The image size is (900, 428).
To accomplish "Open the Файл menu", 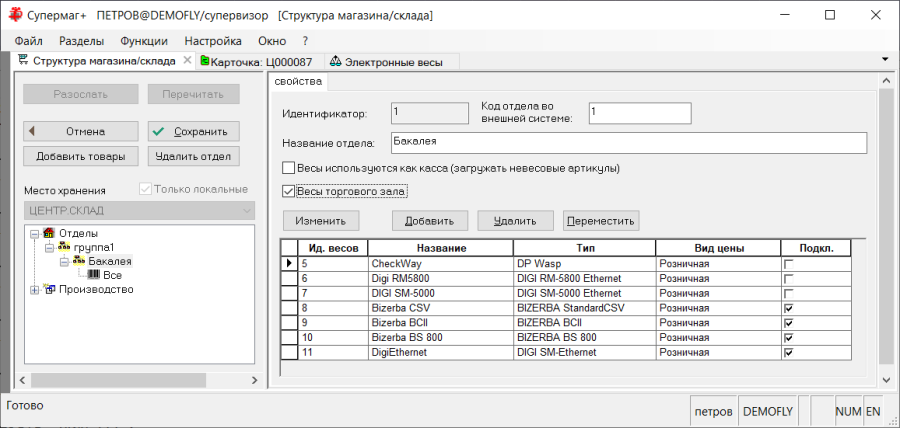I will tap(29, 41).
